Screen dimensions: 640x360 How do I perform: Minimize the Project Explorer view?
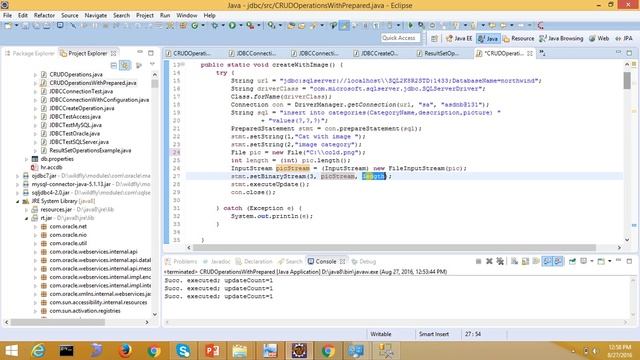pyautogui.click(x=140, y=53)
